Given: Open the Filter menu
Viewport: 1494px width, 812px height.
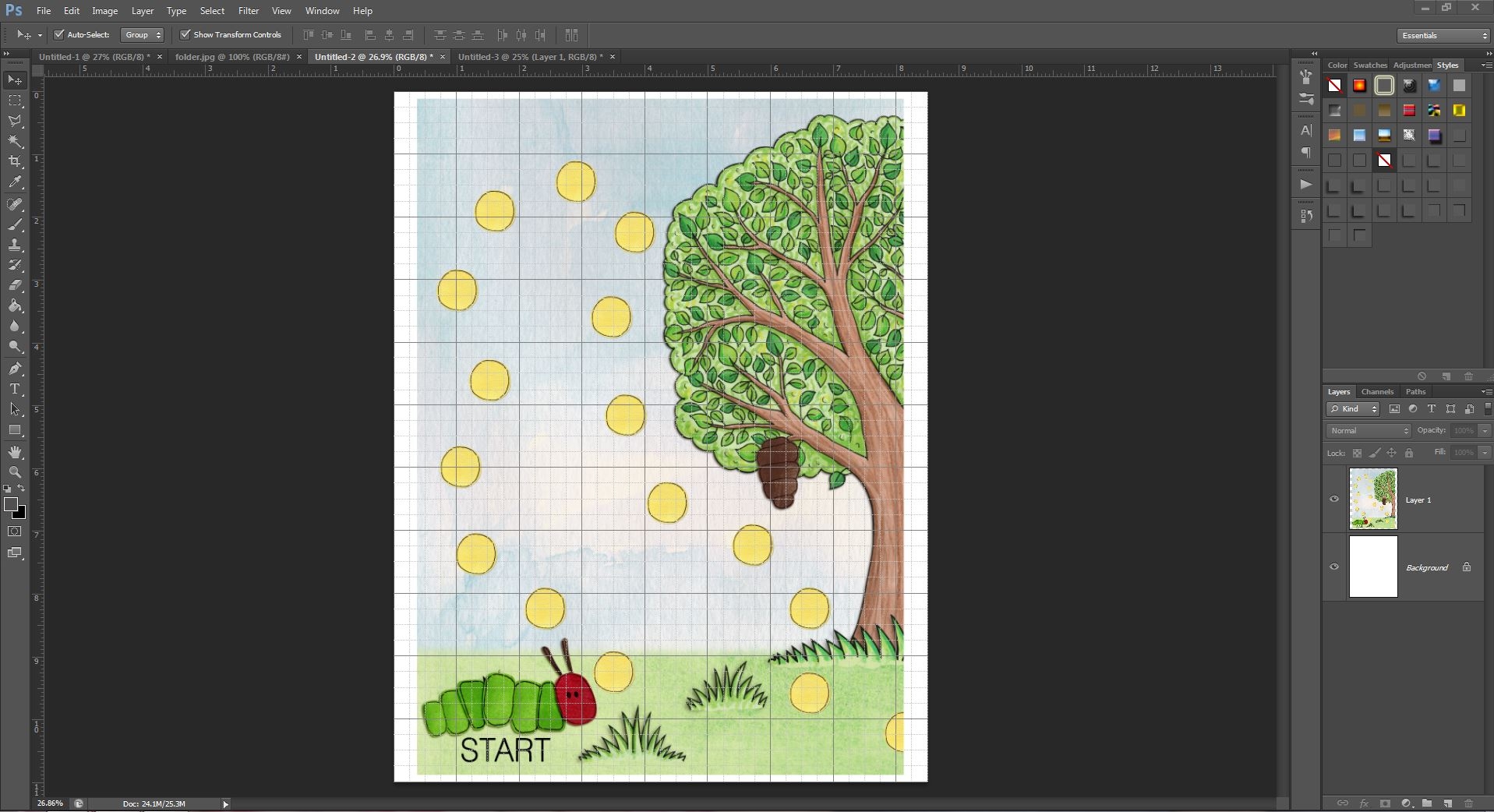Looking at the screenshot, I should point(249,11).
